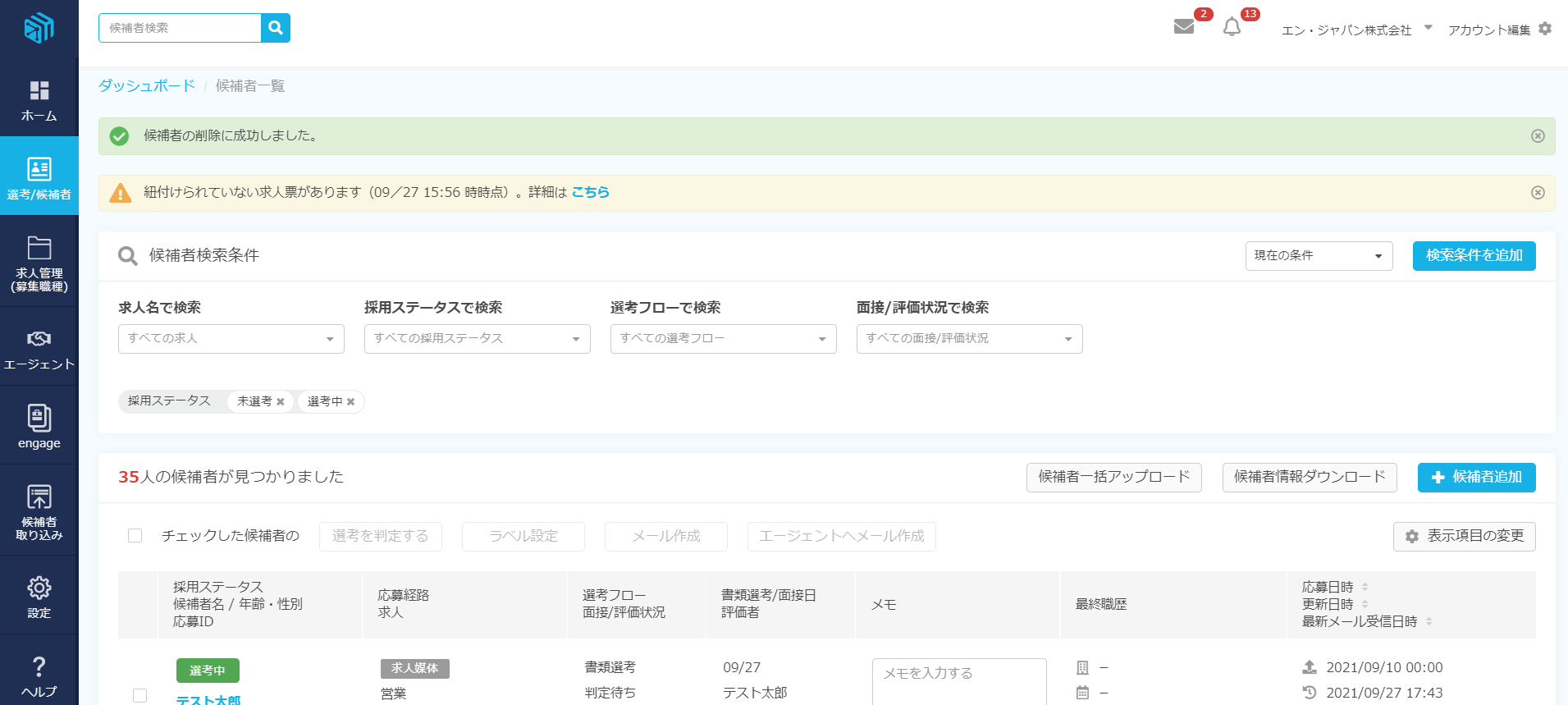
Task: Expand the すべての求人 dropdown
Action: [231, 339]
